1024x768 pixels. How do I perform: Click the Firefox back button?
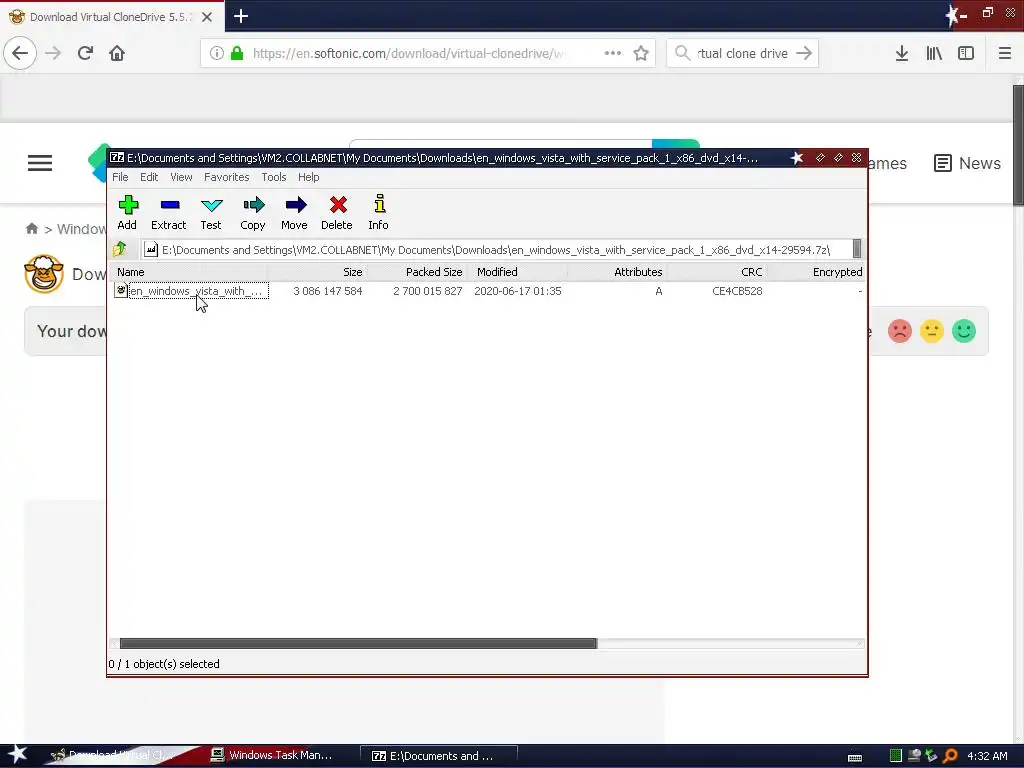pyautogui.click(x=20, y=53)
